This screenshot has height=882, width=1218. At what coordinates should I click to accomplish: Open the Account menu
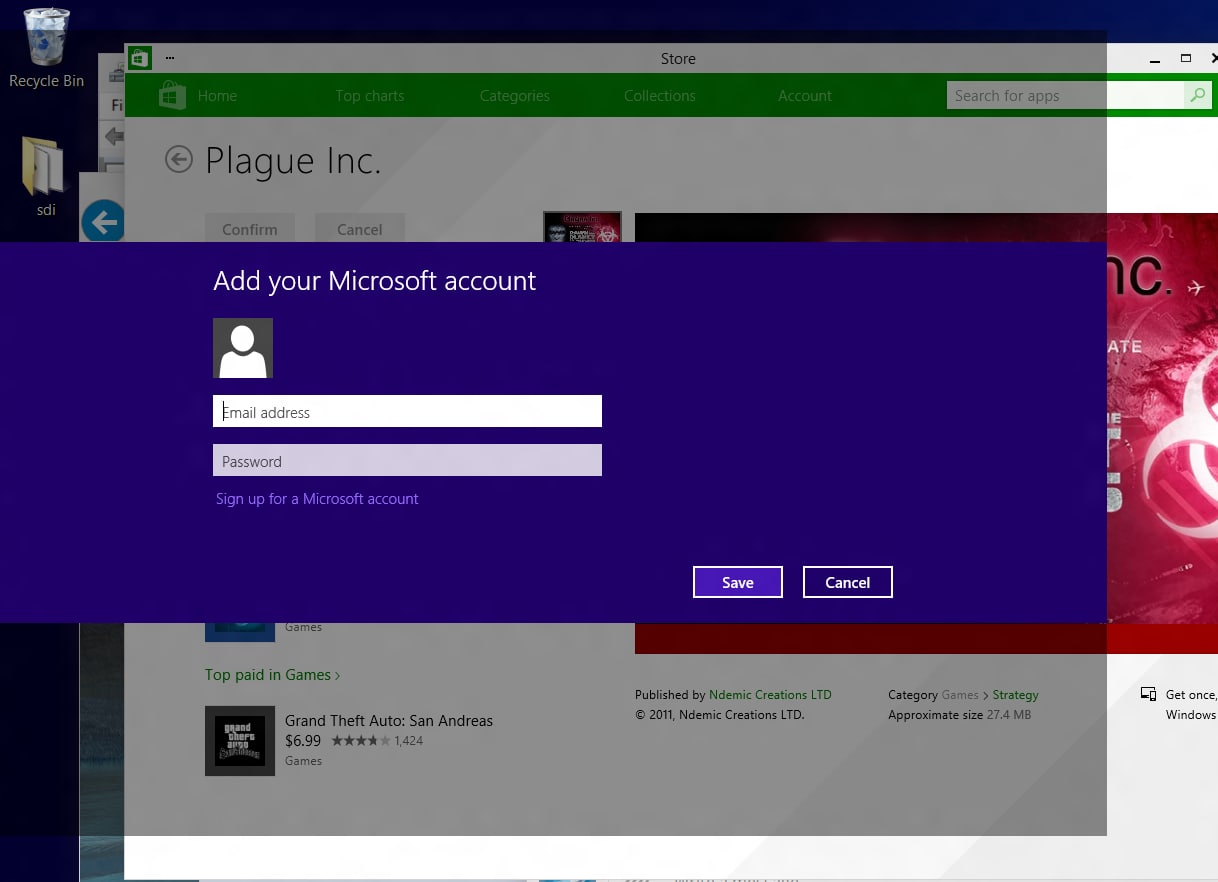pos(805,96)
